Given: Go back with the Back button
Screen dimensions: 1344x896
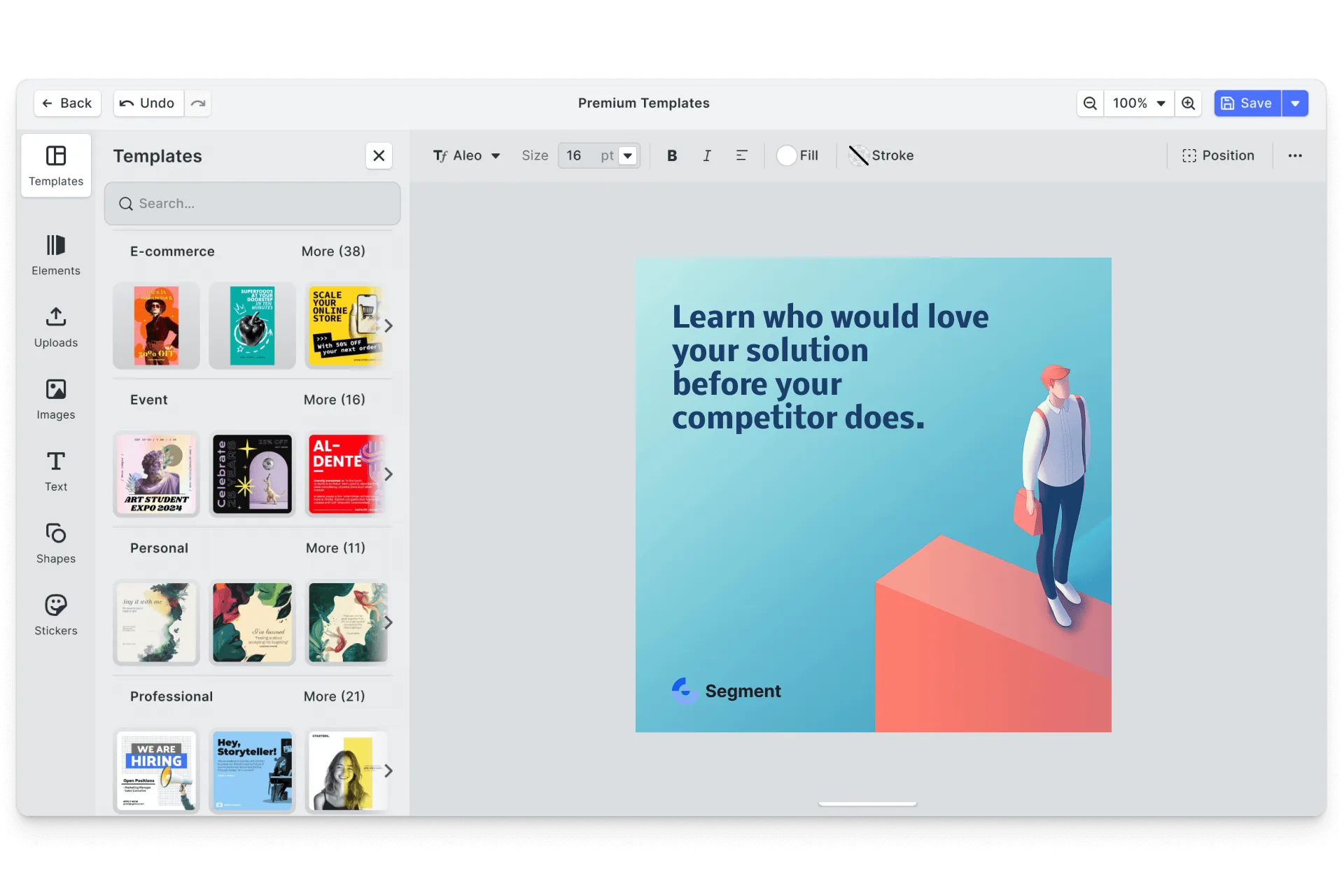Looking at the screenshot, I should [67, 103].
